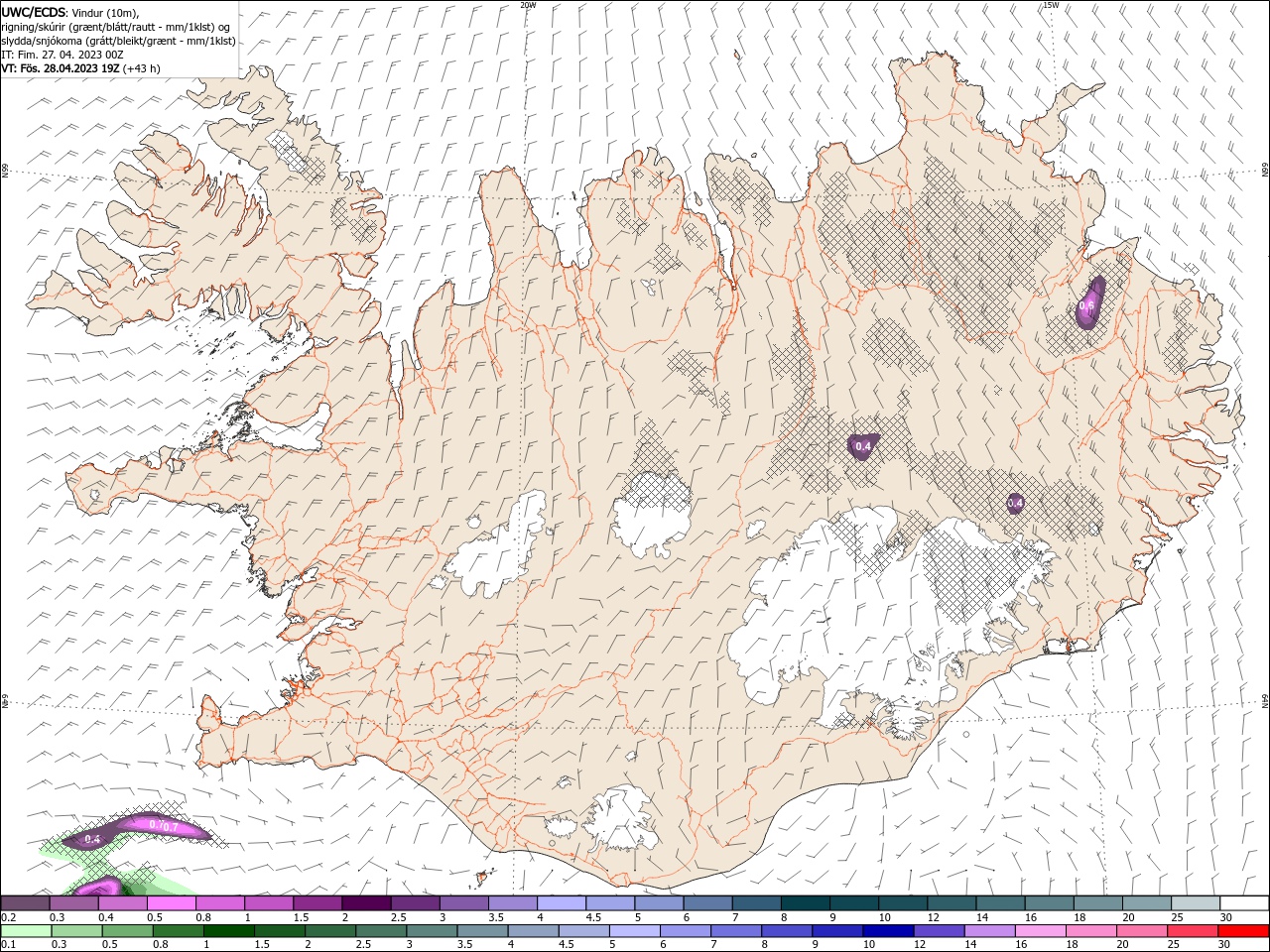Pick the dark green lower swatch labeled 1

tap(230, 931)
